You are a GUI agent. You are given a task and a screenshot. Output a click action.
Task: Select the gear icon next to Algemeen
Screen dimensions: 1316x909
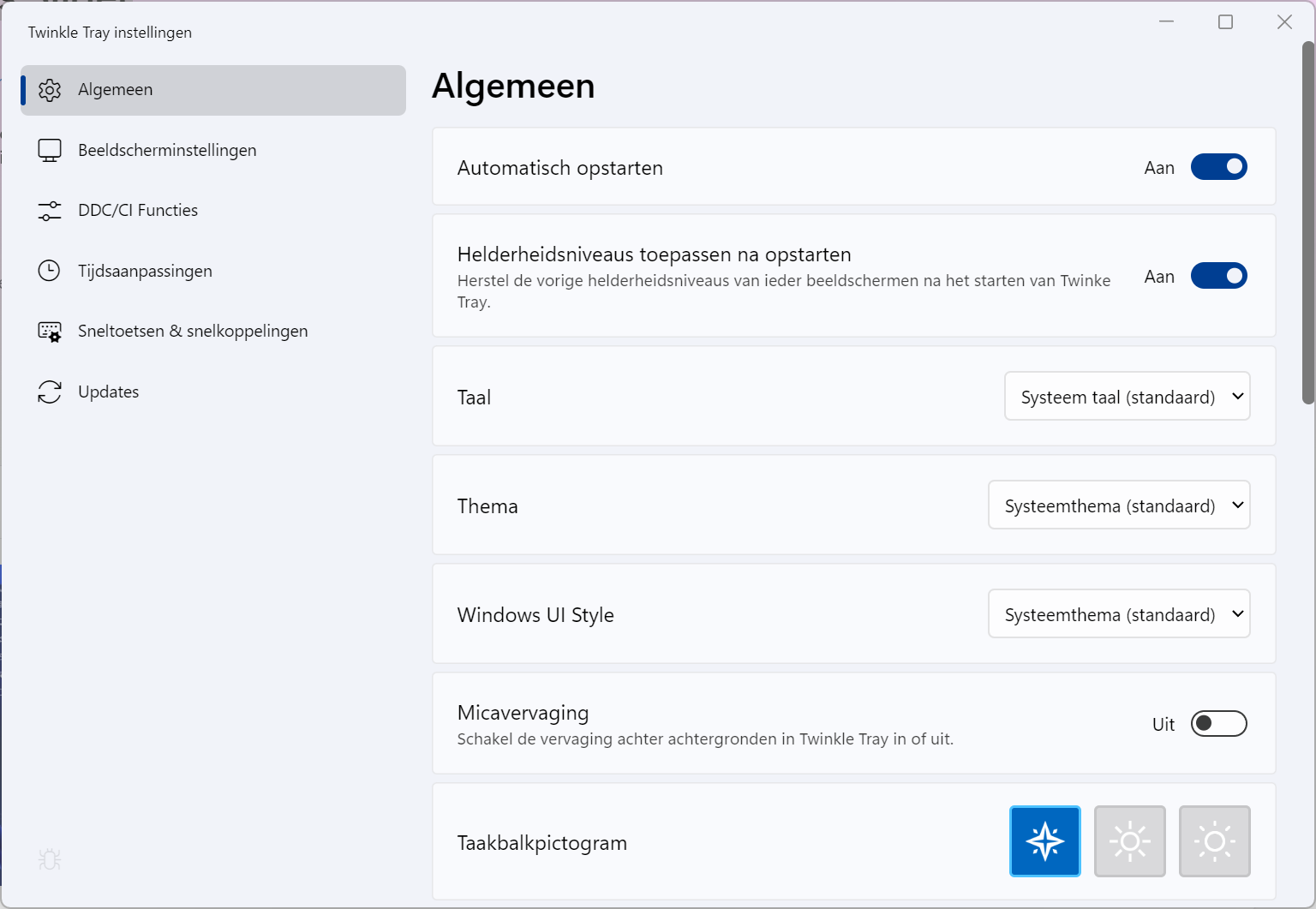(50, 89)
